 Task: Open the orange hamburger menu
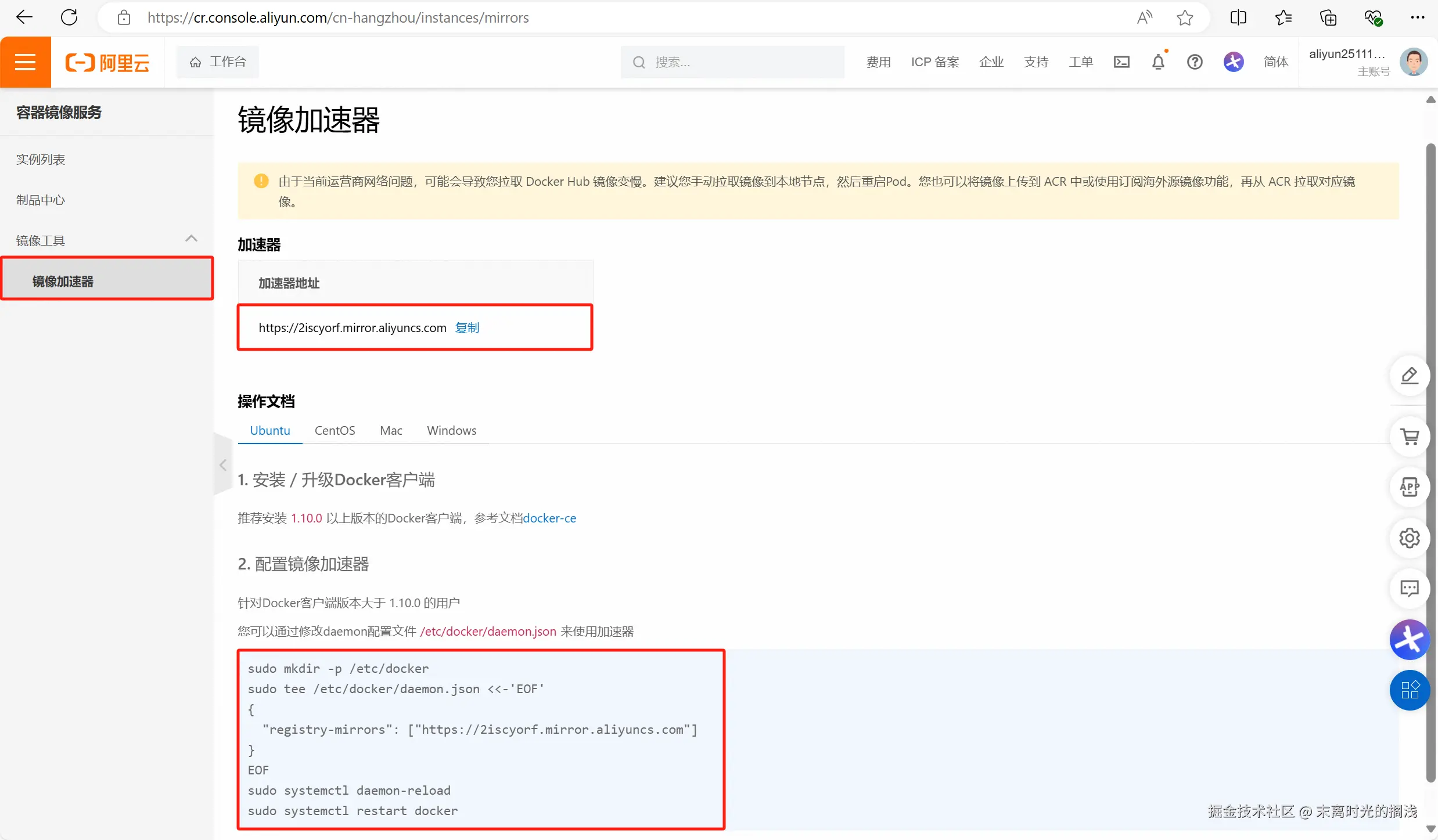coord(26,62)
